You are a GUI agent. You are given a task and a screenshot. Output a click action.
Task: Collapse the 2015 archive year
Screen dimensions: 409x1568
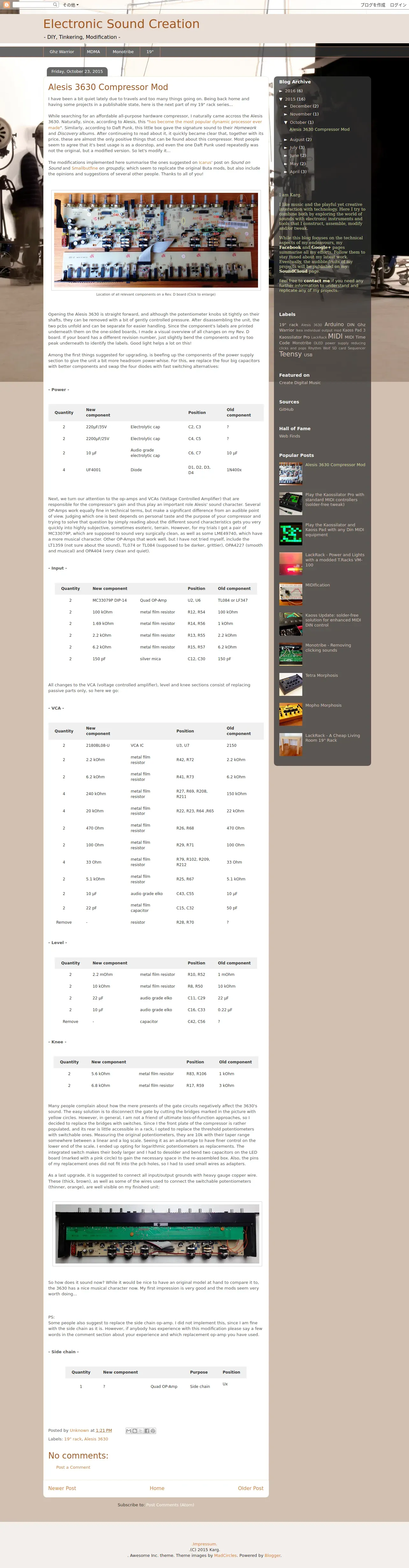[281, 99]
